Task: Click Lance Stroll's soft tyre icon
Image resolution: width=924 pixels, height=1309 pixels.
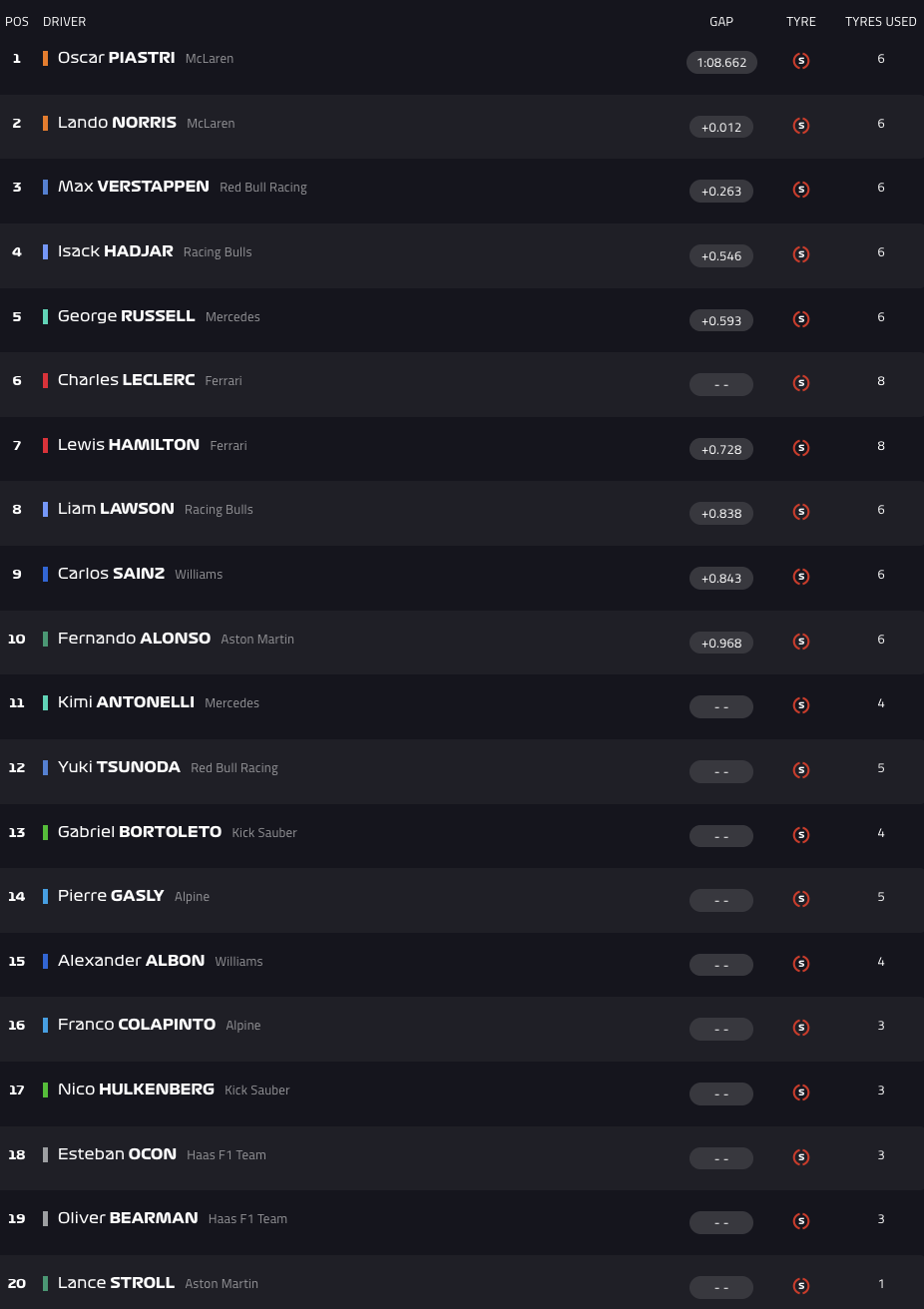Action: [x=800, y=1286]
